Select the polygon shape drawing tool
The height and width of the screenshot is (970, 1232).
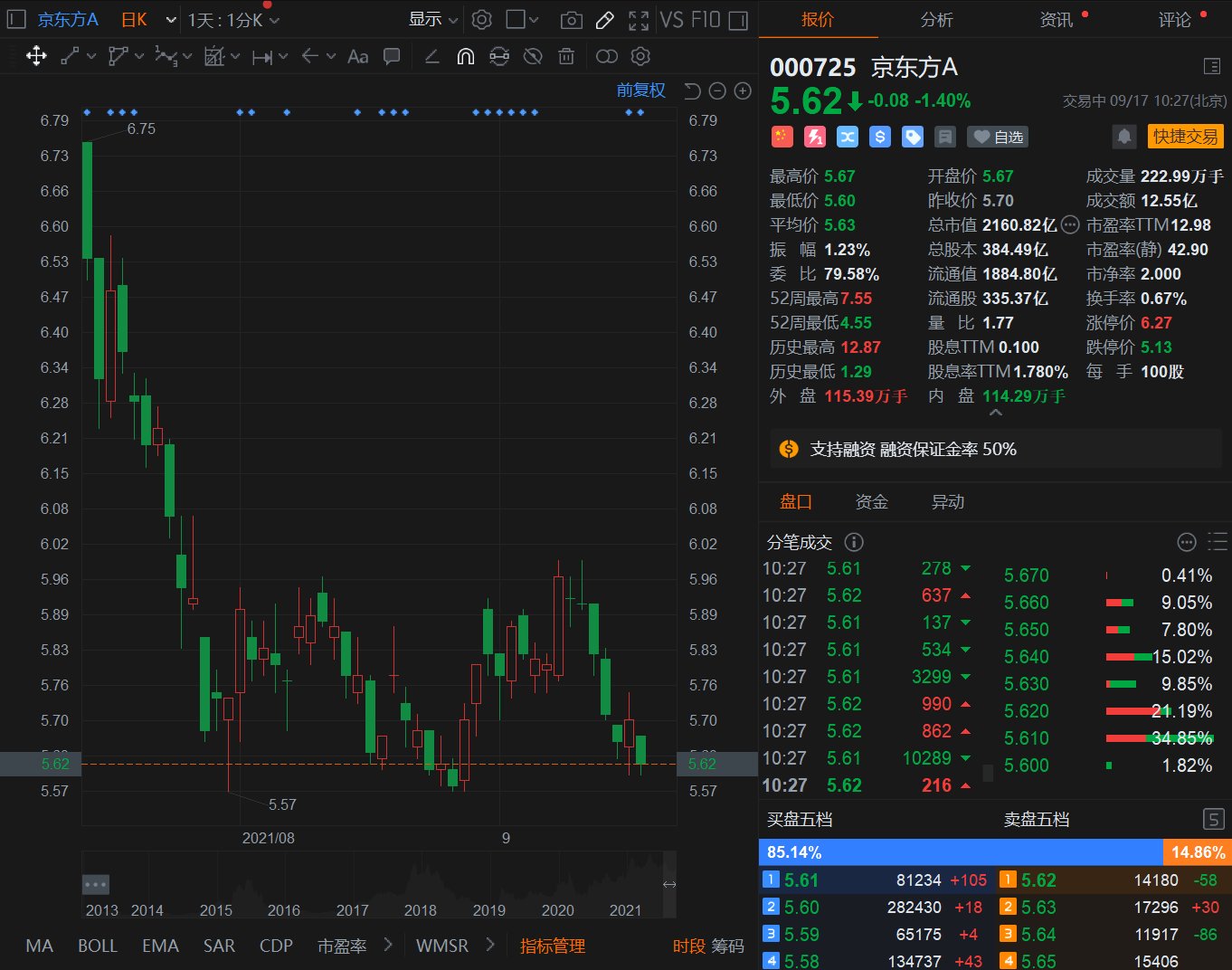[x=118, y=56]
